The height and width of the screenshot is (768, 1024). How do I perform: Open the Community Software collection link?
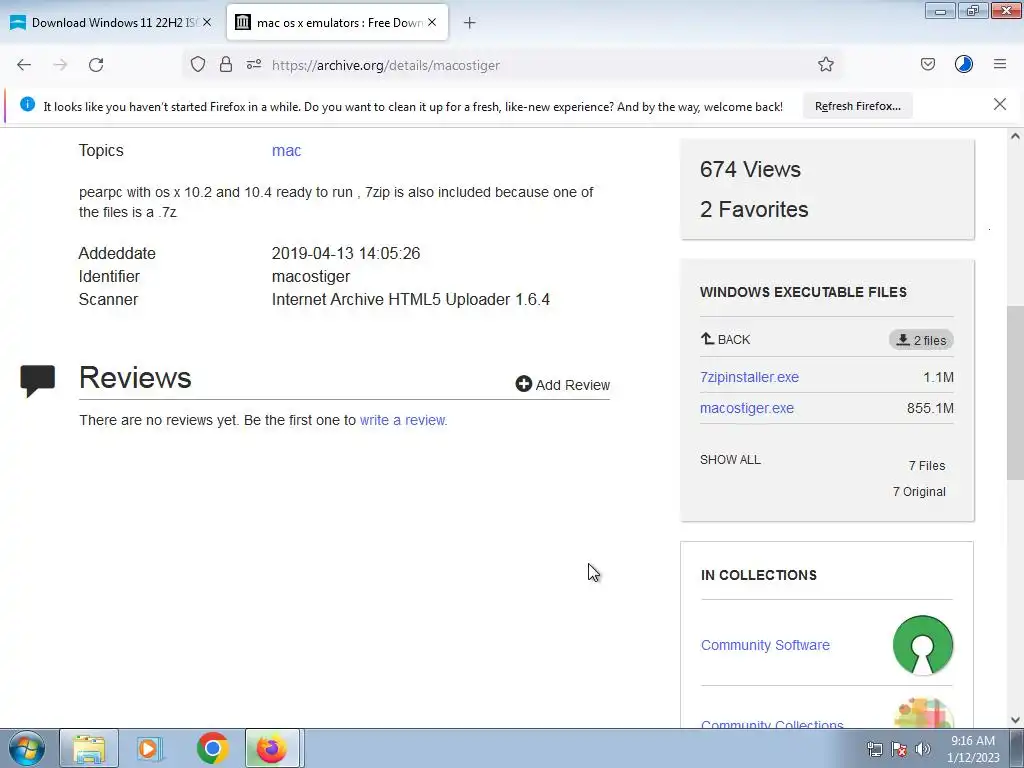pos(765,645)
